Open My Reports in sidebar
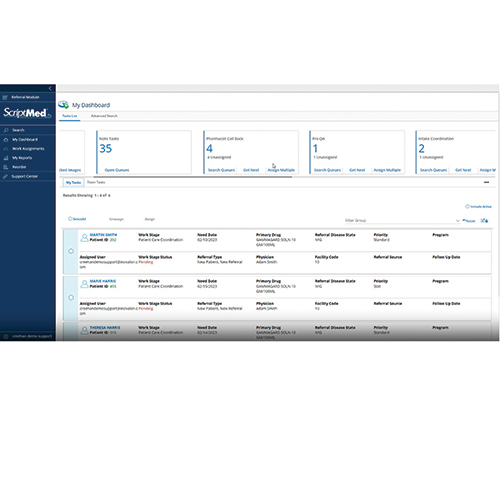Viewport: 500px width, 500px height. coord(22,158)
